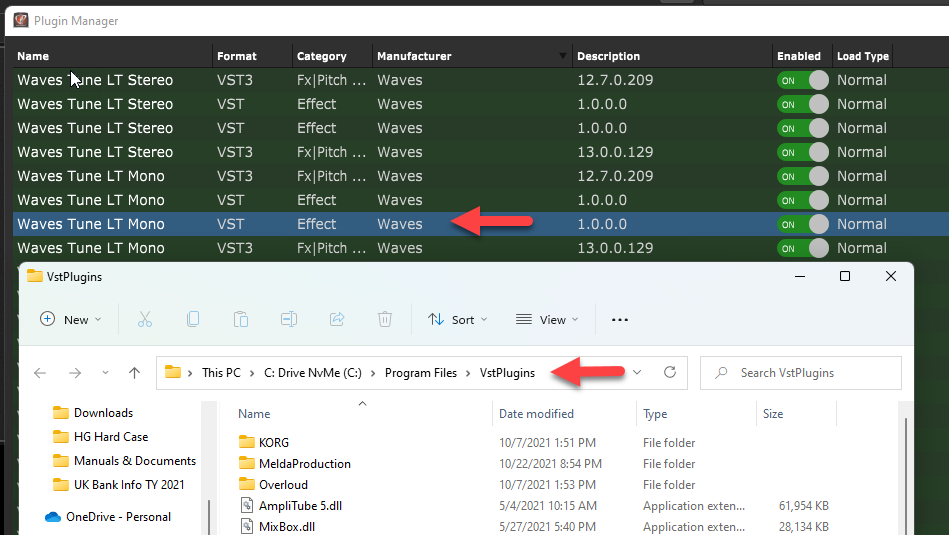Toggle Enabled switch for selected Waves Tune LT Mono VST
This screenshot has height=535, width=949.
804,224
